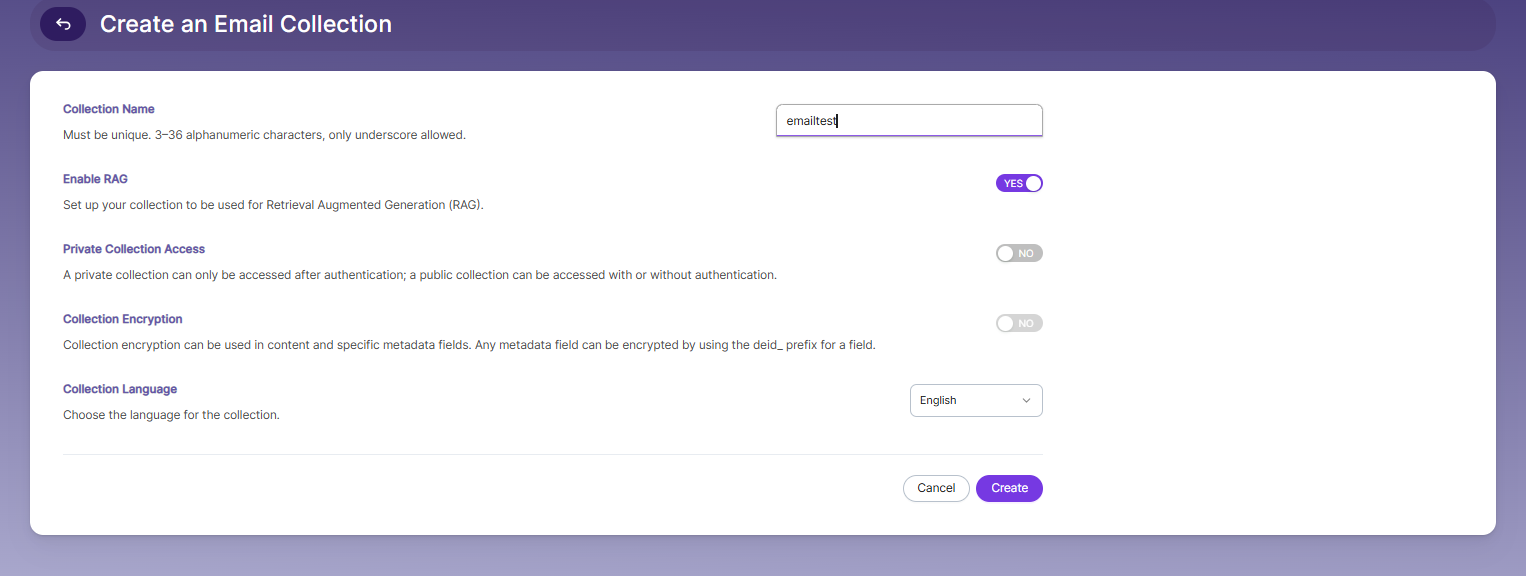Click the Collection Encryption label

click(x=123, y=319)
